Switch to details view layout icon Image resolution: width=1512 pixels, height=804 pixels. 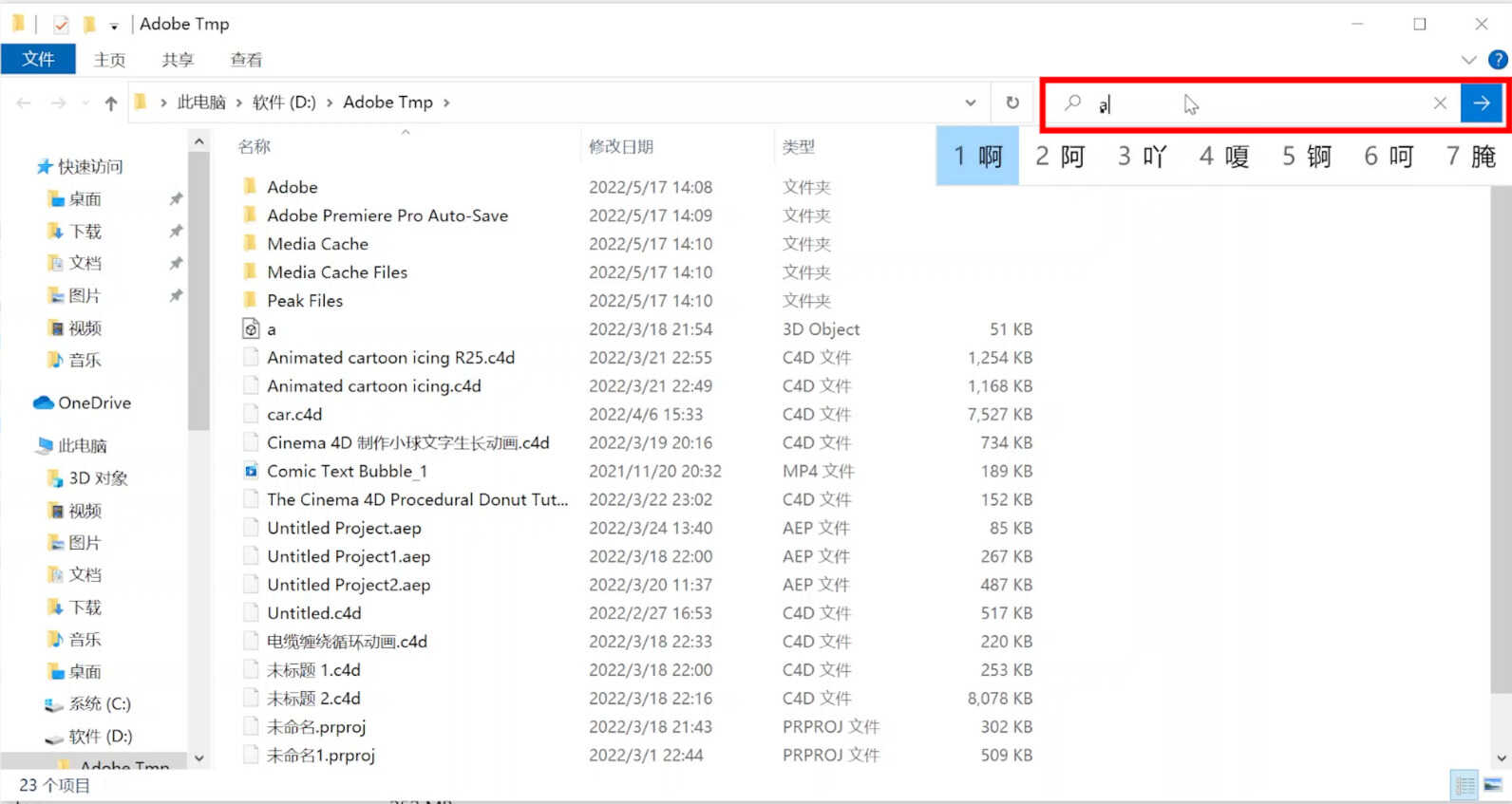tap(1465, 785)
